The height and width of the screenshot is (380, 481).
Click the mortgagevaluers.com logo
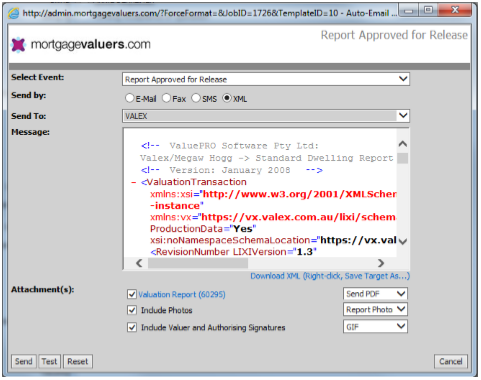(x=81, y=44)
